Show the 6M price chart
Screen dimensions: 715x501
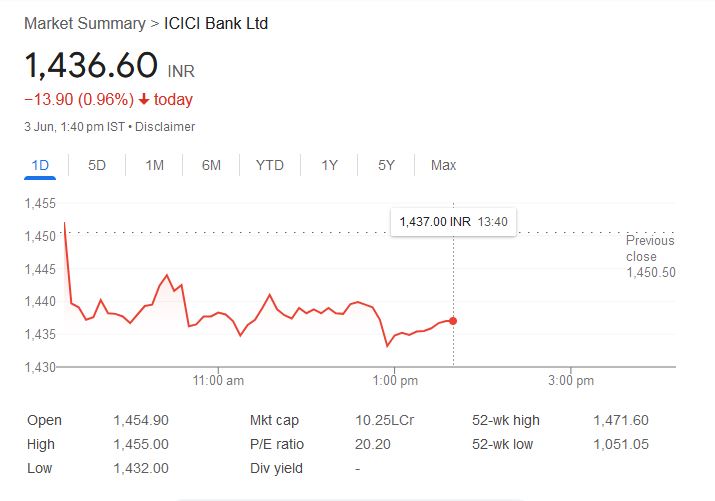point(211,165)
